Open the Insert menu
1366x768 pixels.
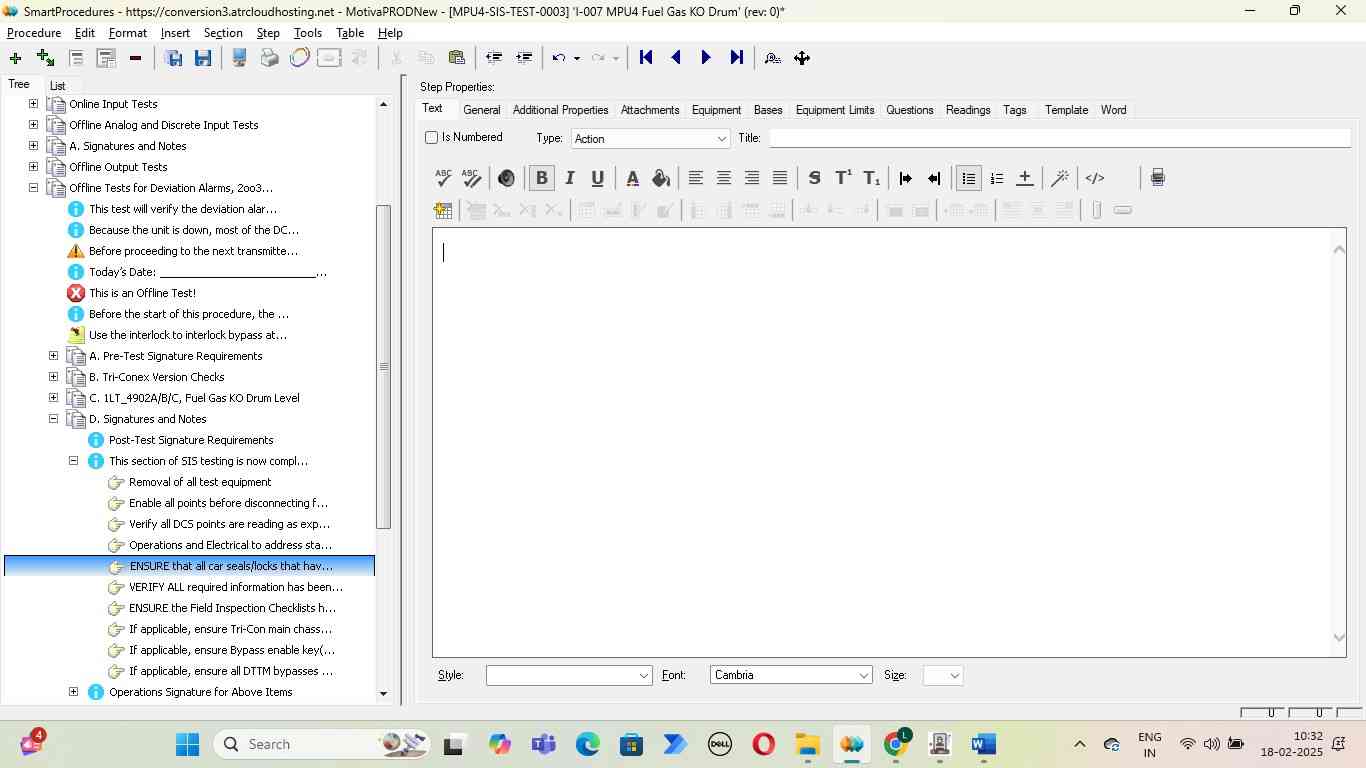click(175, 33)
